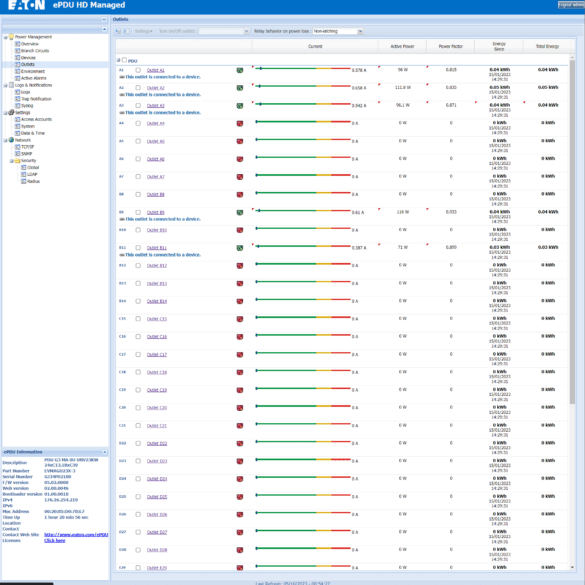
Task: Click the second icon in the Outlets toolbar
Action: click(x=126, y=31)
